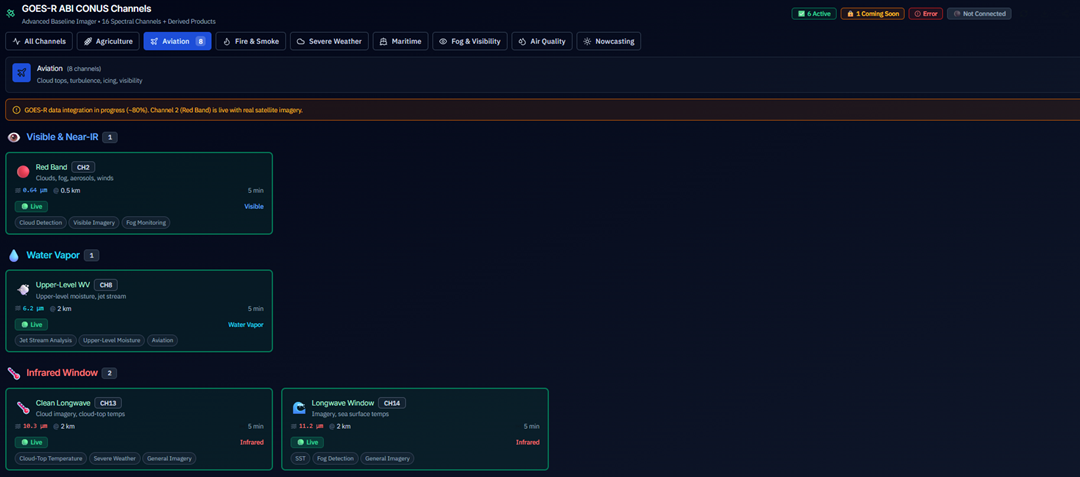Click the Upper-Level WV channel icon
This screenshot has height=477, width=1080.
(23, 289)
